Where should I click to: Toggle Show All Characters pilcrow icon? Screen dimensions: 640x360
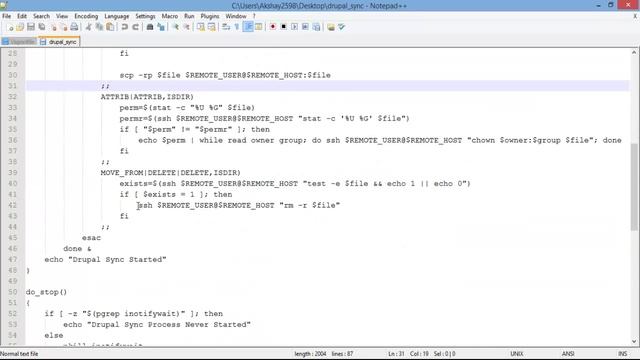pyautogui.click(x=237, y=27)
